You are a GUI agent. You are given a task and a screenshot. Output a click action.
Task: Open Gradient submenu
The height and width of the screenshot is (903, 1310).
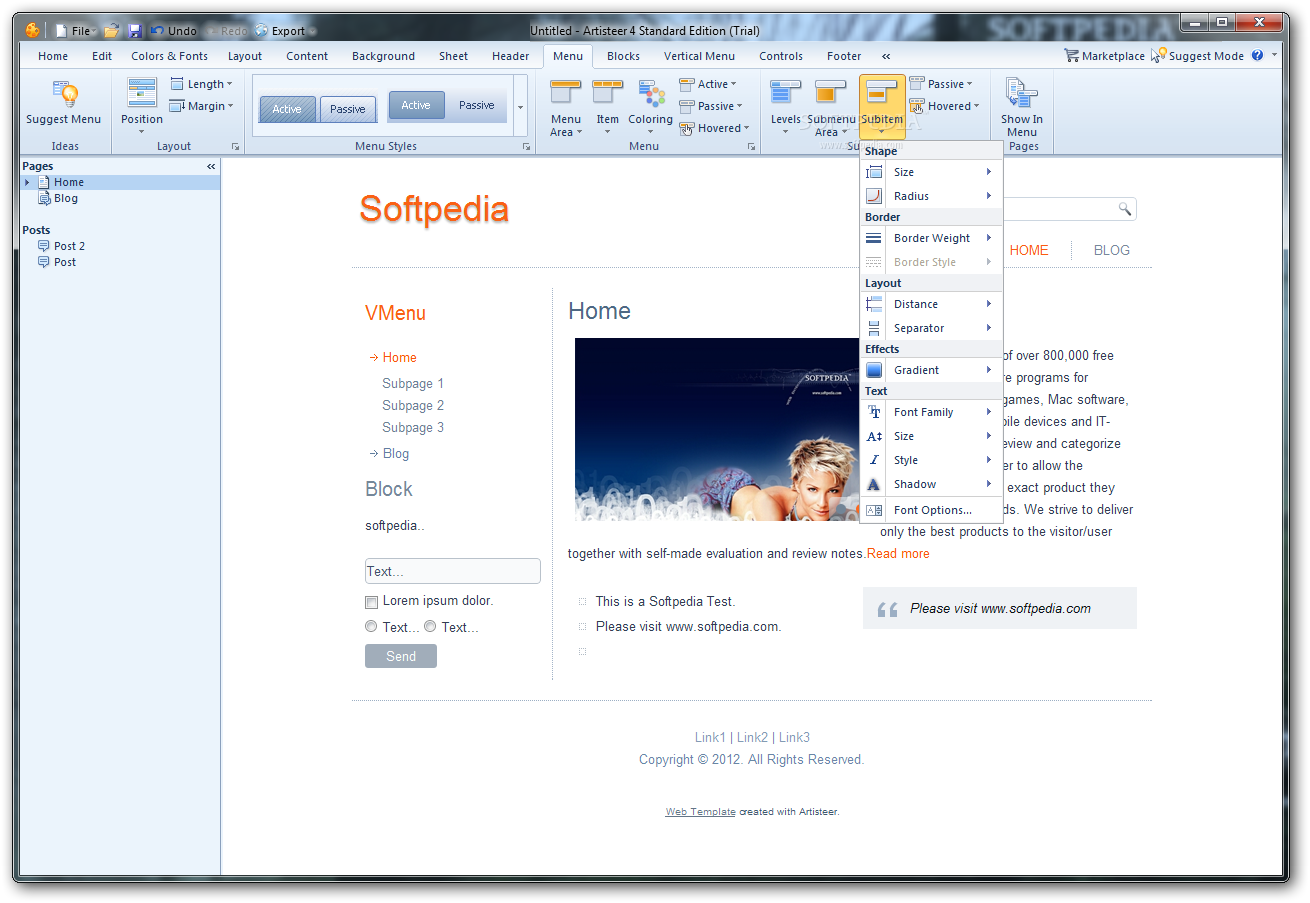(931, 370)
